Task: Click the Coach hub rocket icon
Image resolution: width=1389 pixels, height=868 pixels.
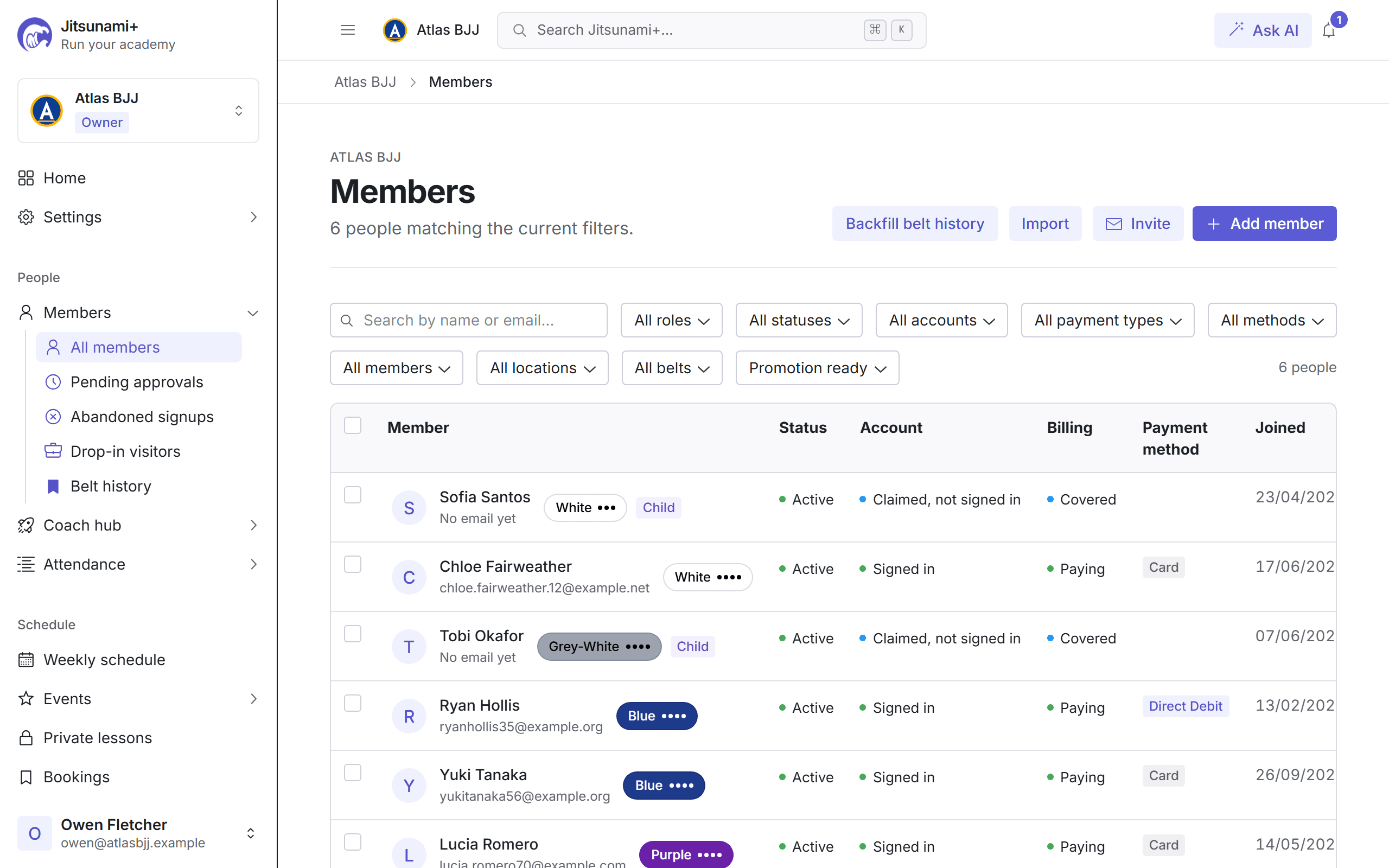Action: (x=26, y=525)
